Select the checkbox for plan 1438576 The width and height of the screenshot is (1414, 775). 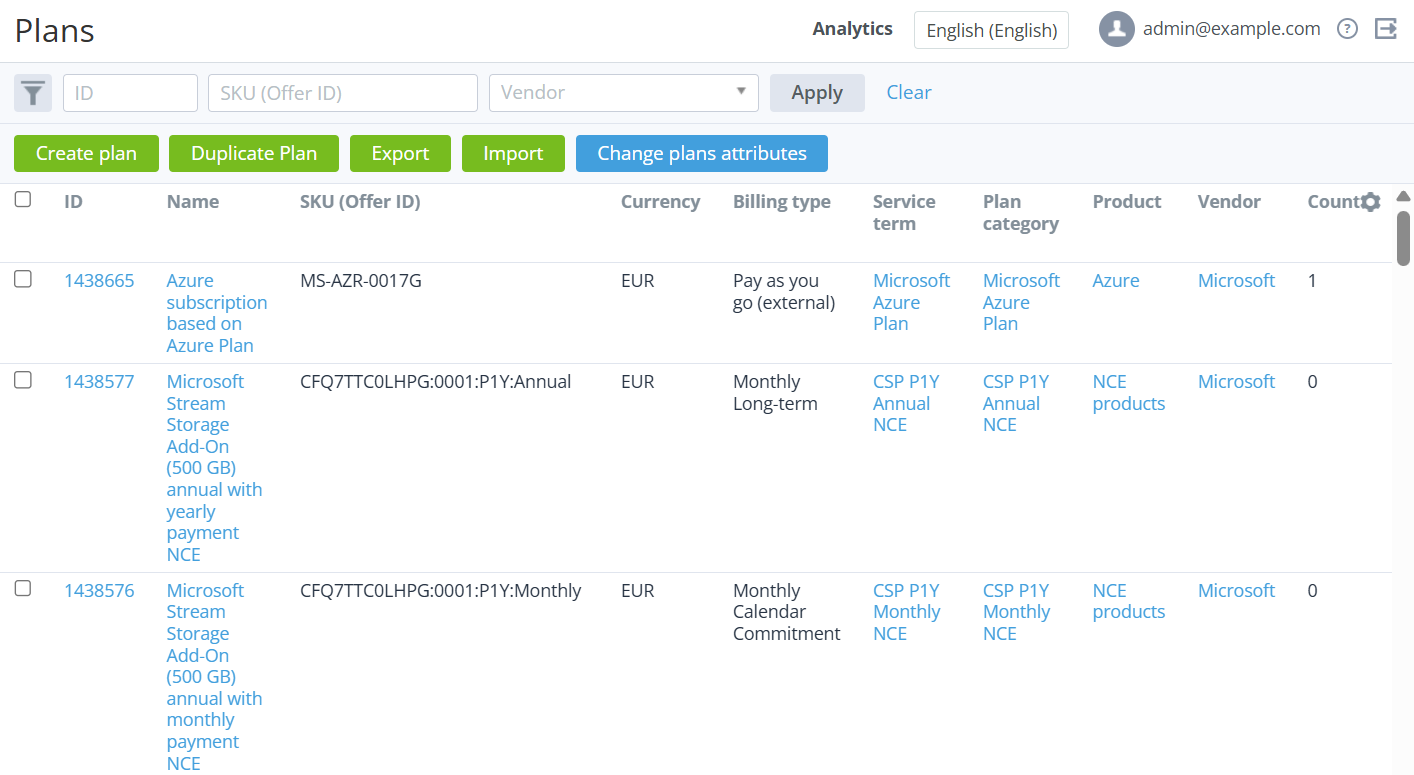[23, 588]
